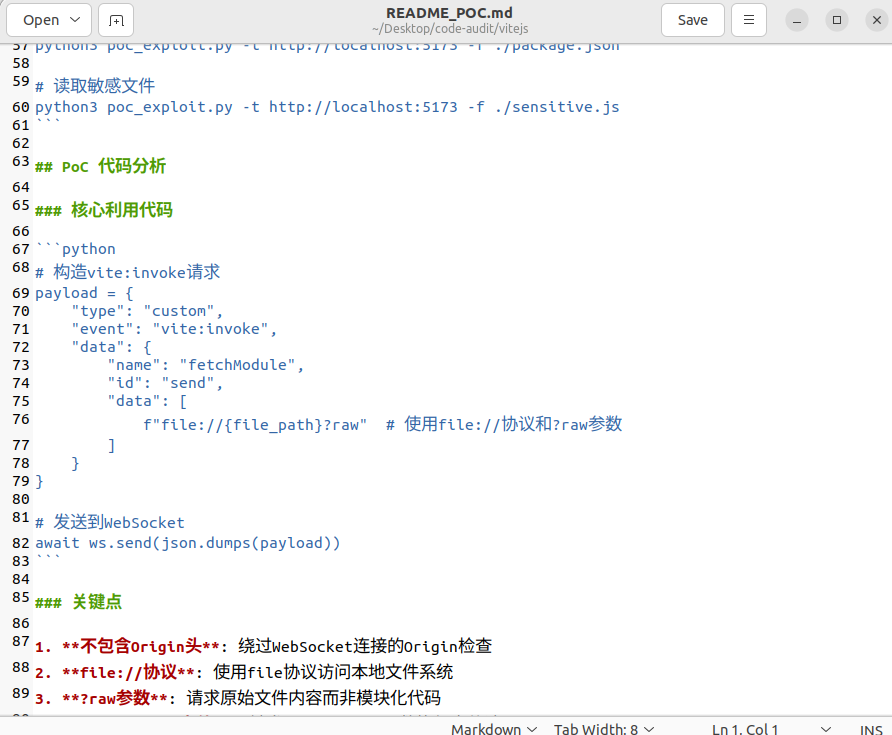Click the '# 构造vite:invoke请求' comment
Image resolution: width=892 pixels, height=735 pixels.
(127, 272)
